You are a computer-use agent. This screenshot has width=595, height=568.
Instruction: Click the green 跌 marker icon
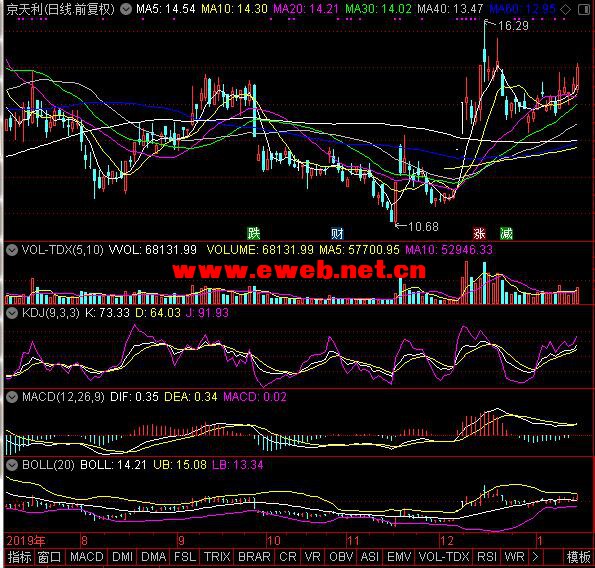(254, 233)
